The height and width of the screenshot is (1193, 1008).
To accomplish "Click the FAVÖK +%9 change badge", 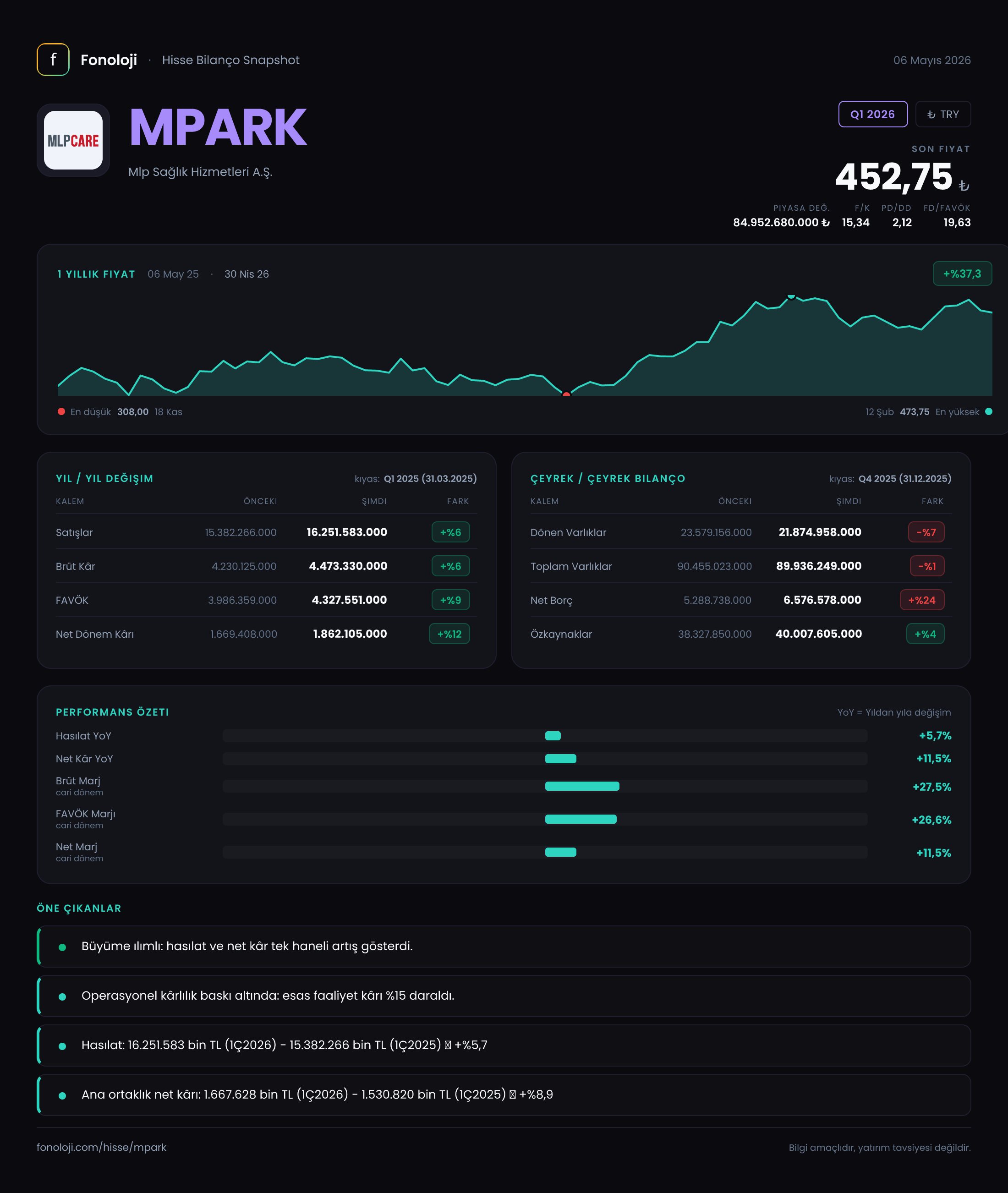I will [x=450, y=600].
